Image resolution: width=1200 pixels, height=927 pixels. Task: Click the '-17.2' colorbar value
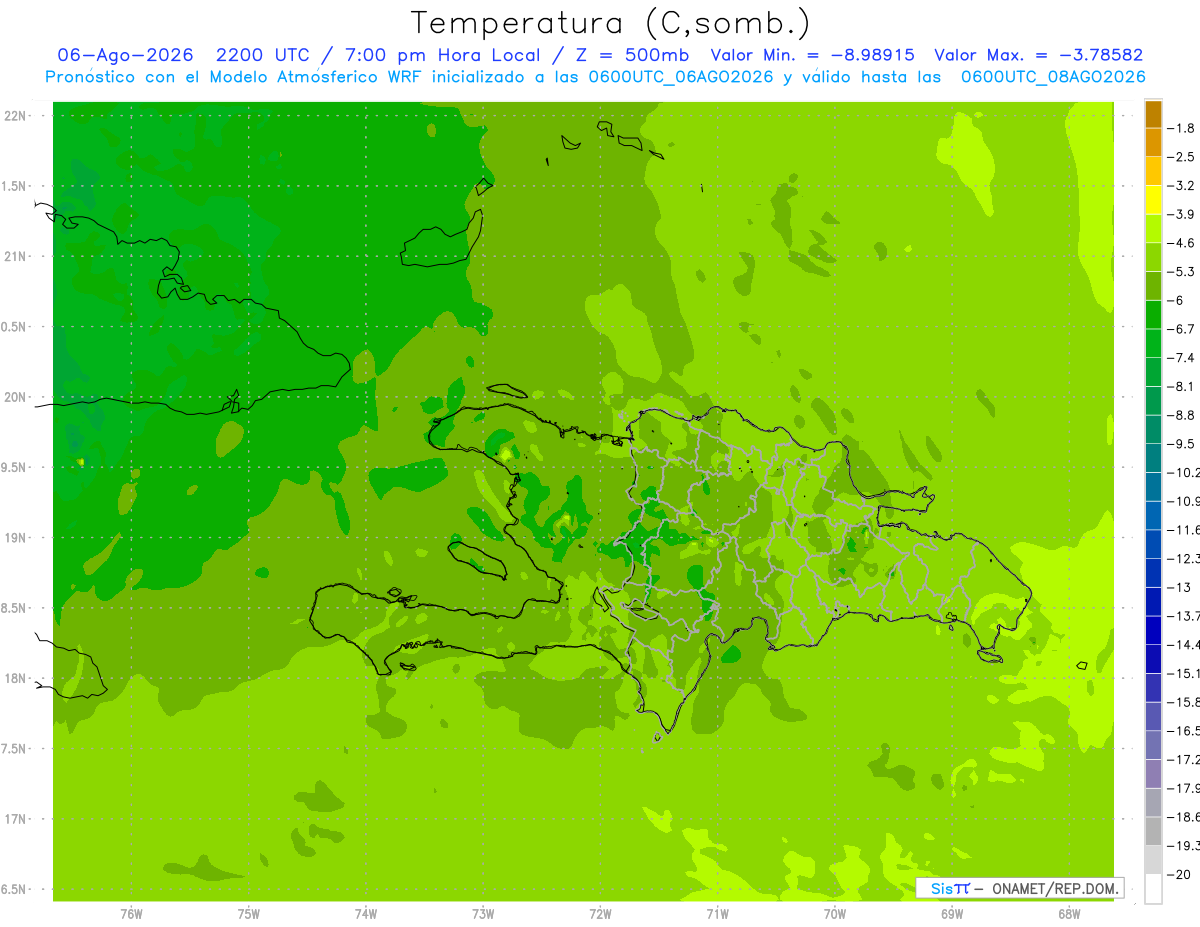[1183, 760]
